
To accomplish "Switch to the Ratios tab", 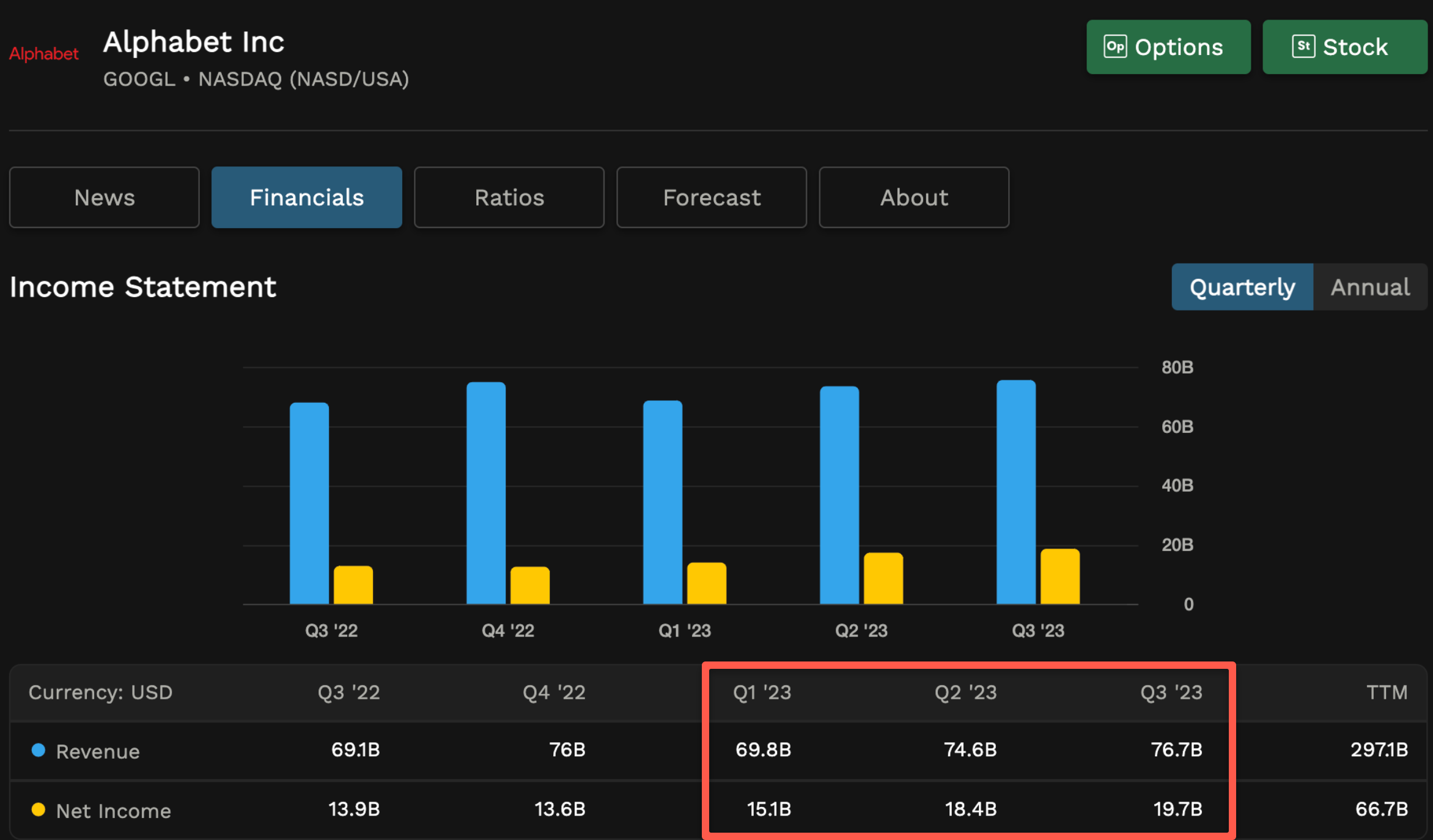I will (509, 197).
